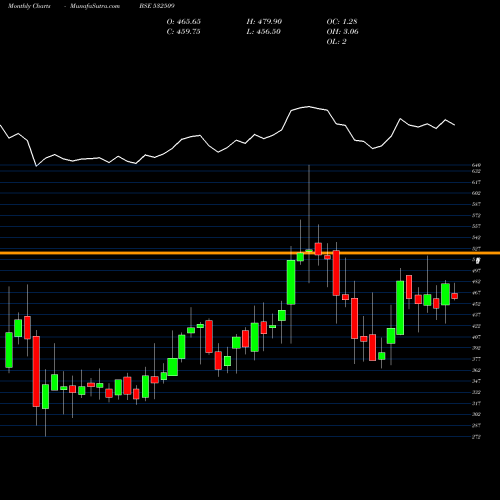
Task: Select the low value "L: 456.50"
Action: click(263, 32)
